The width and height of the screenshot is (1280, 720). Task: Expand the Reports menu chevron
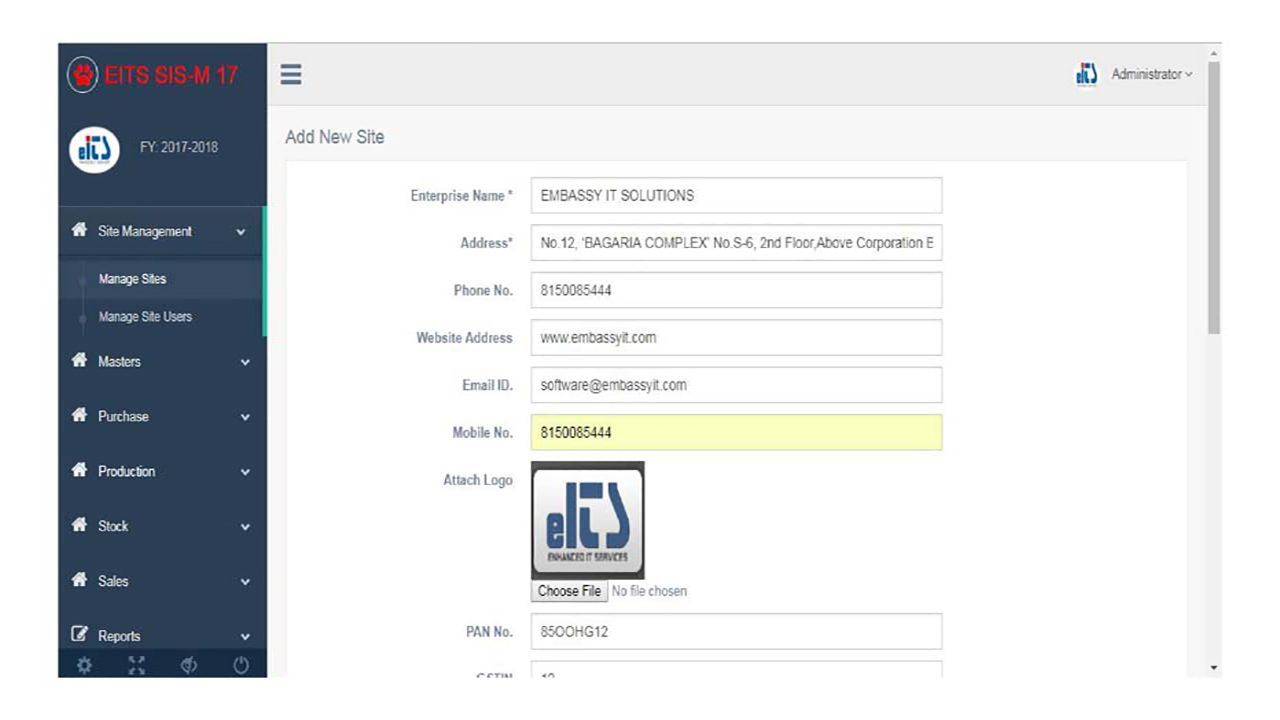(245, 637)
